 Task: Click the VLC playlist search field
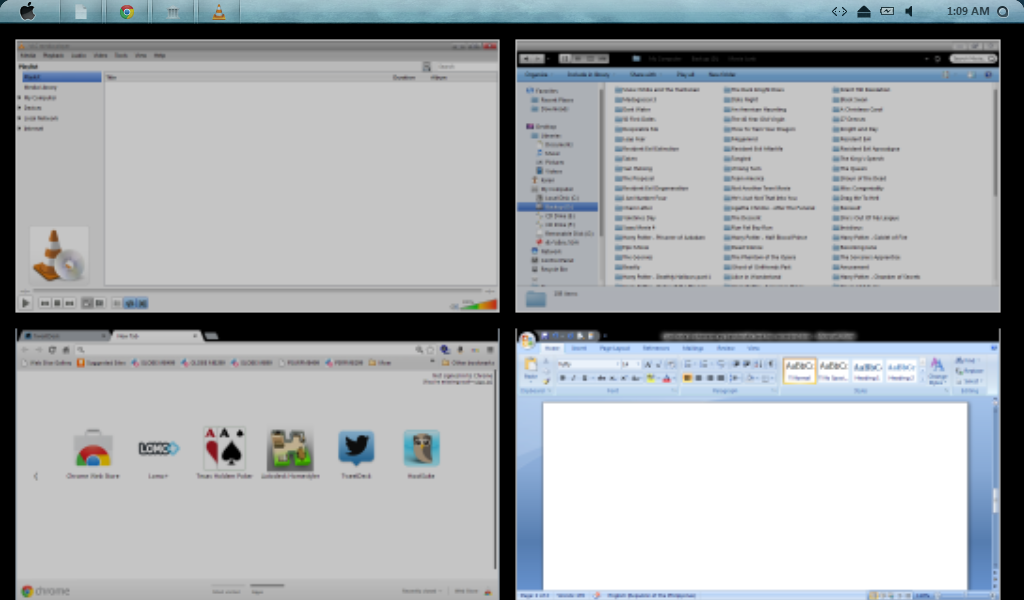click(x=466, y=66)
